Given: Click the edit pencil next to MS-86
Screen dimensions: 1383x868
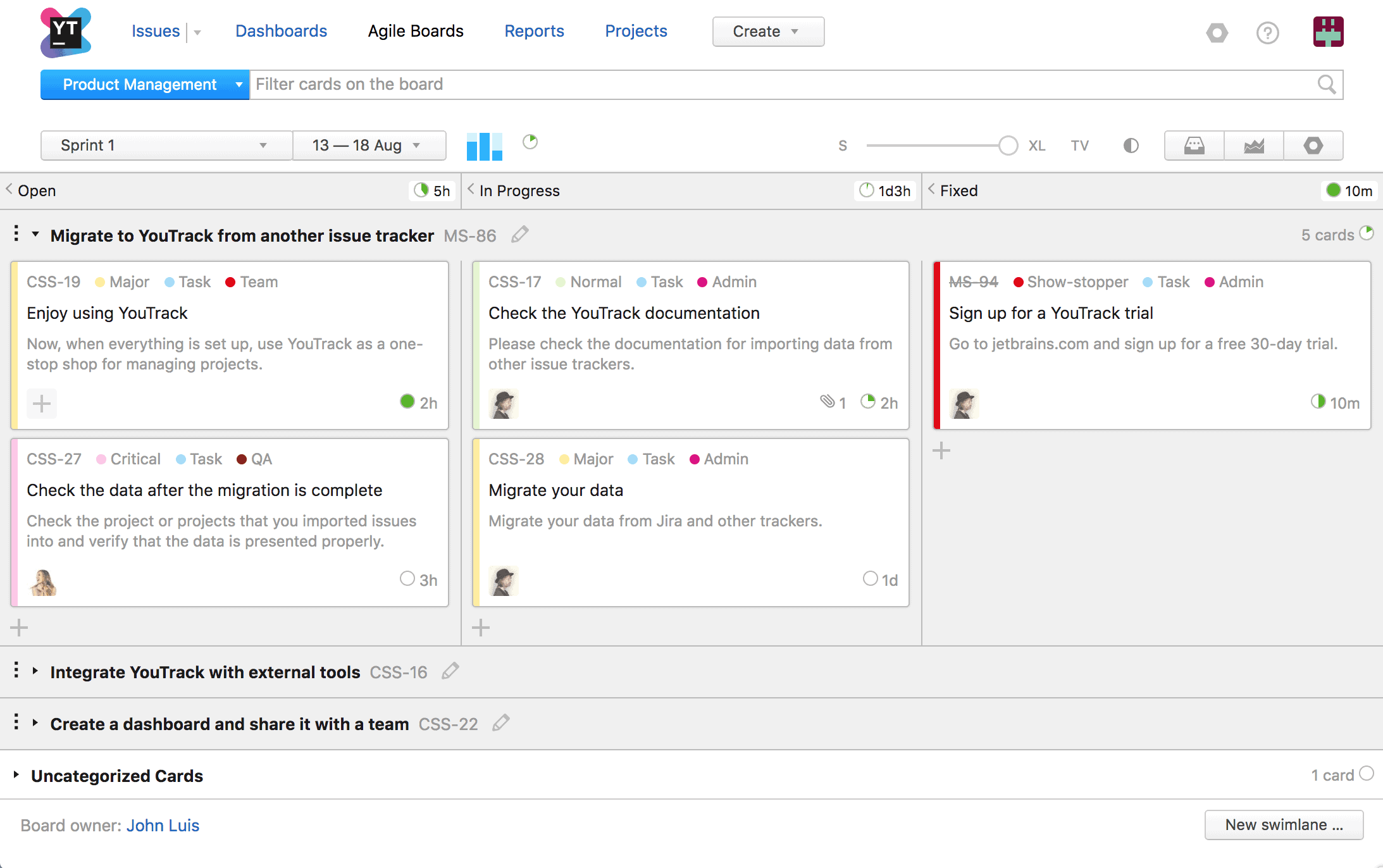Looking at the screenshot, I should pos(519,235).
